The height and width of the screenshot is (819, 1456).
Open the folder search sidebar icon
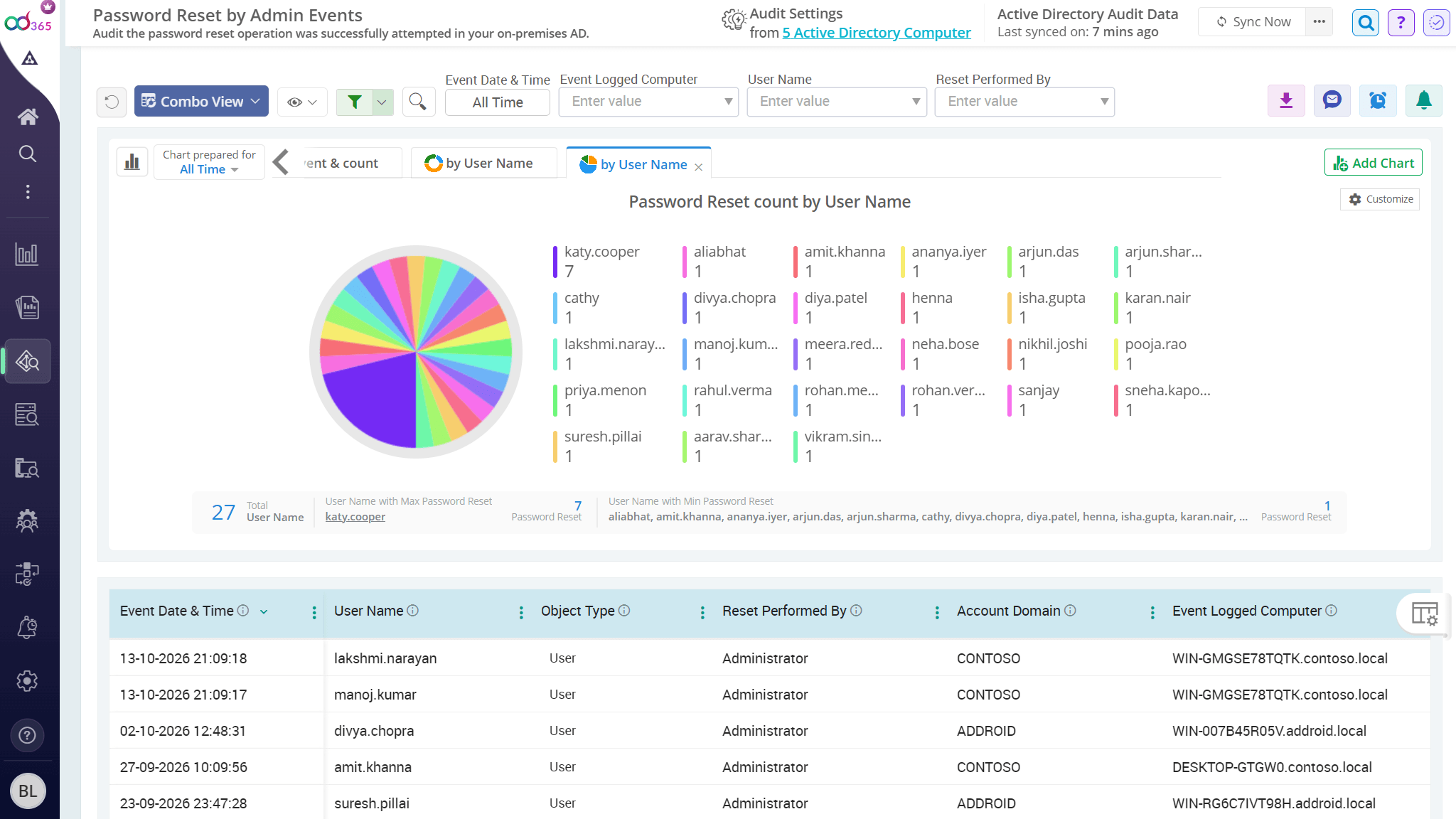pyautogui.click(x=27, y=468)
